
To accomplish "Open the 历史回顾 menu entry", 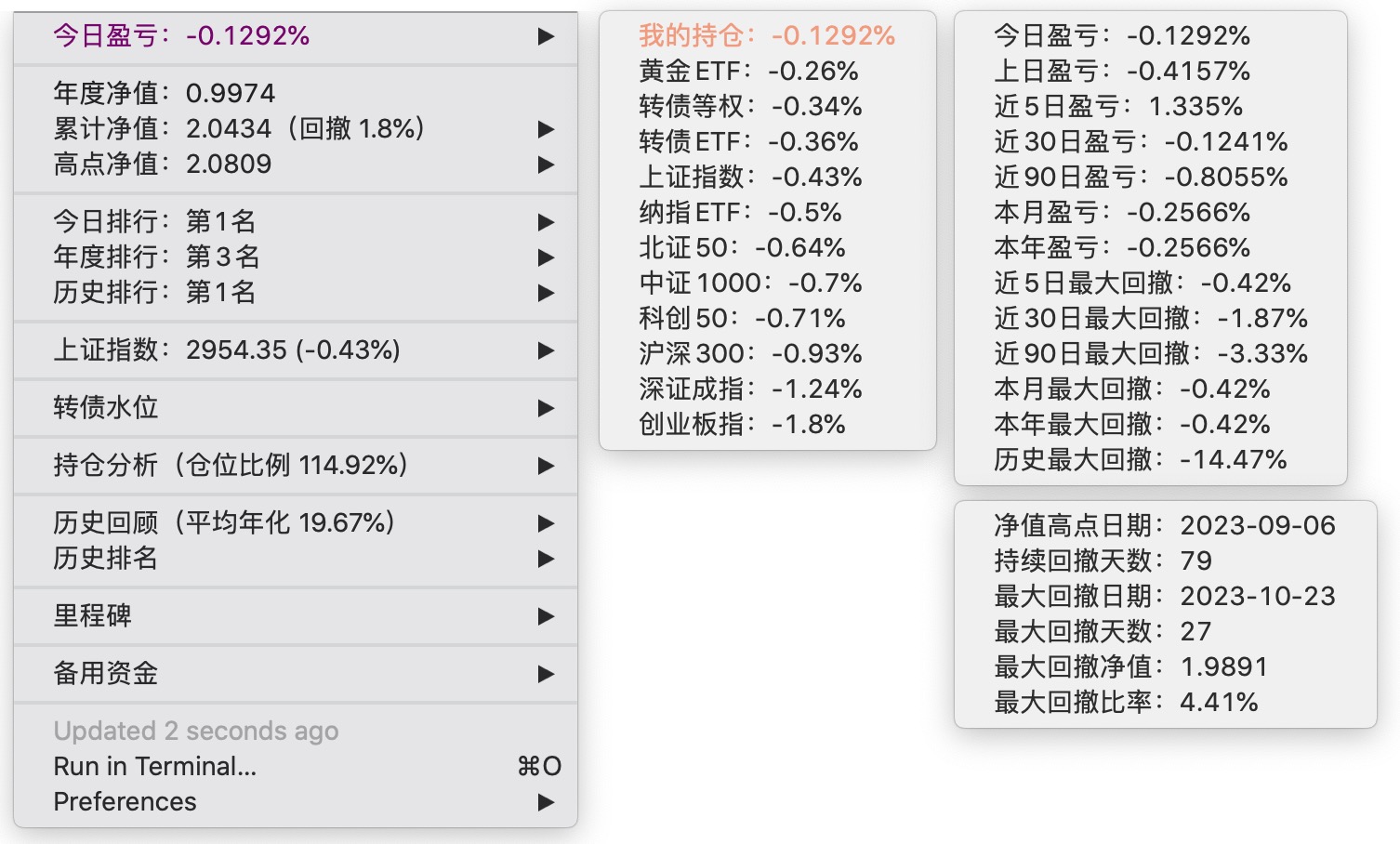I will tap(224, 522).
